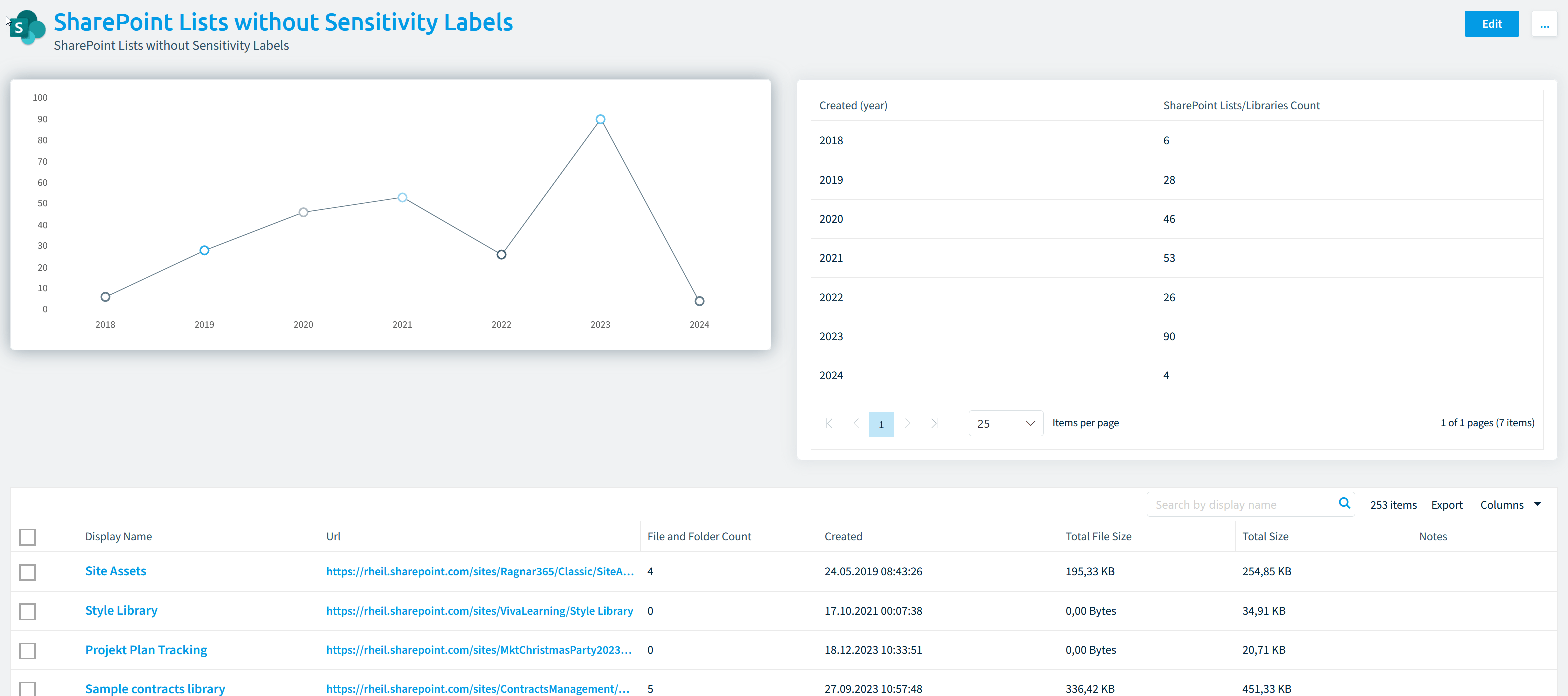Toggle the select-all header checkbox
1568x696 pixels.
[x=28, y=537]
